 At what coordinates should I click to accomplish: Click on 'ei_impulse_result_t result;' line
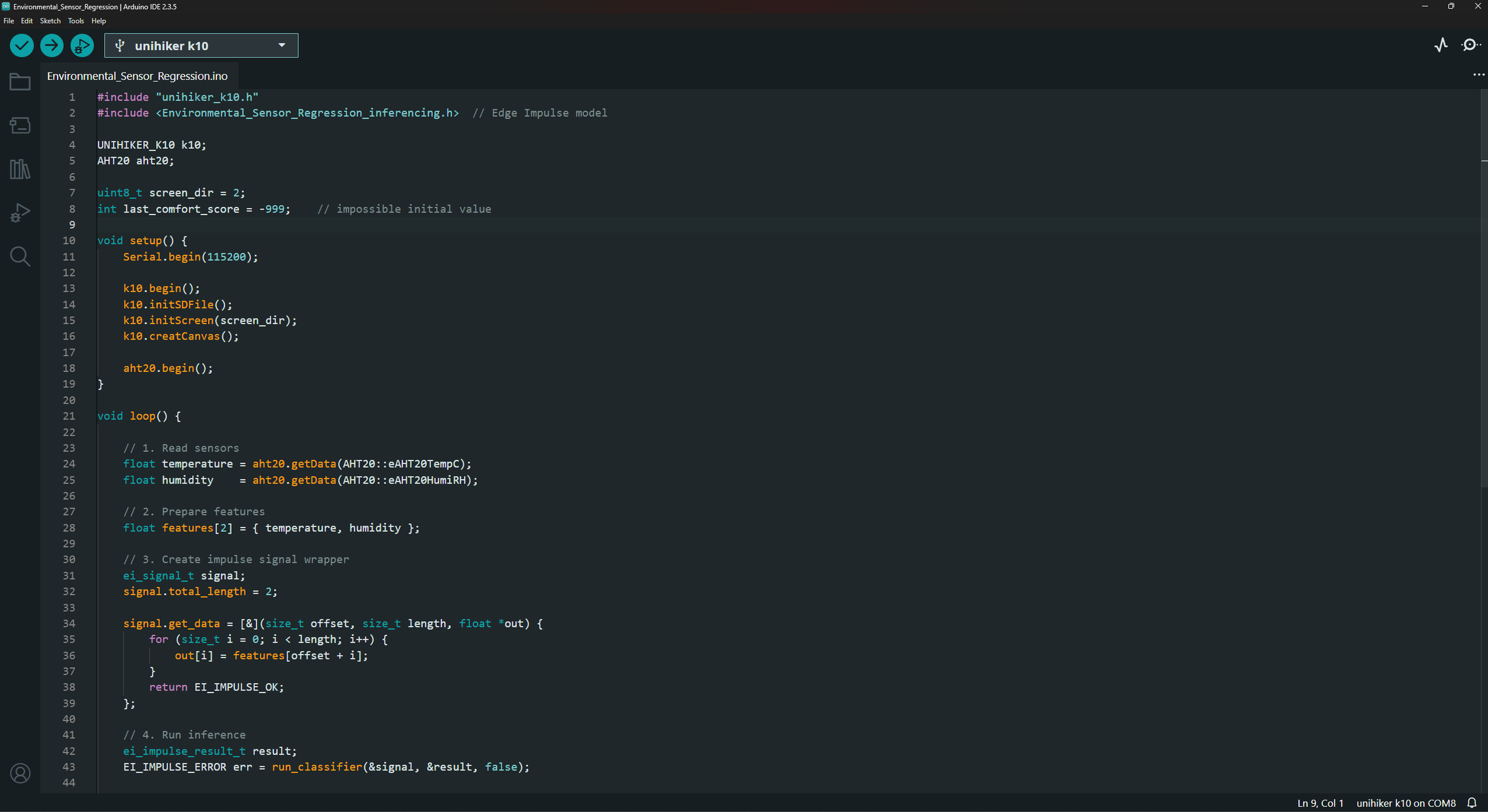pos(210,751)
